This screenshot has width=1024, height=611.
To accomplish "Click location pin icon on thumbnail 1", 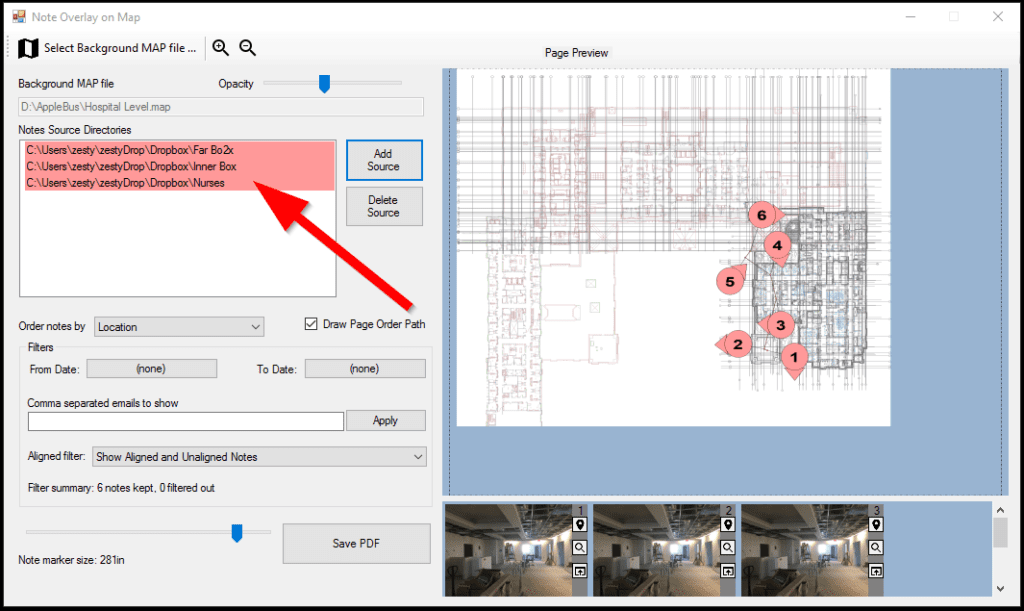I will (x=579, y=524).
